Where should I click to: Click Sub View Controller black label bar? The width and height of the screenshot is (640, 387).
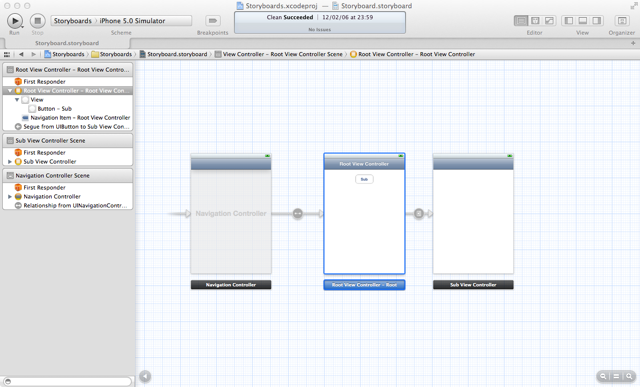click(473, 285)
